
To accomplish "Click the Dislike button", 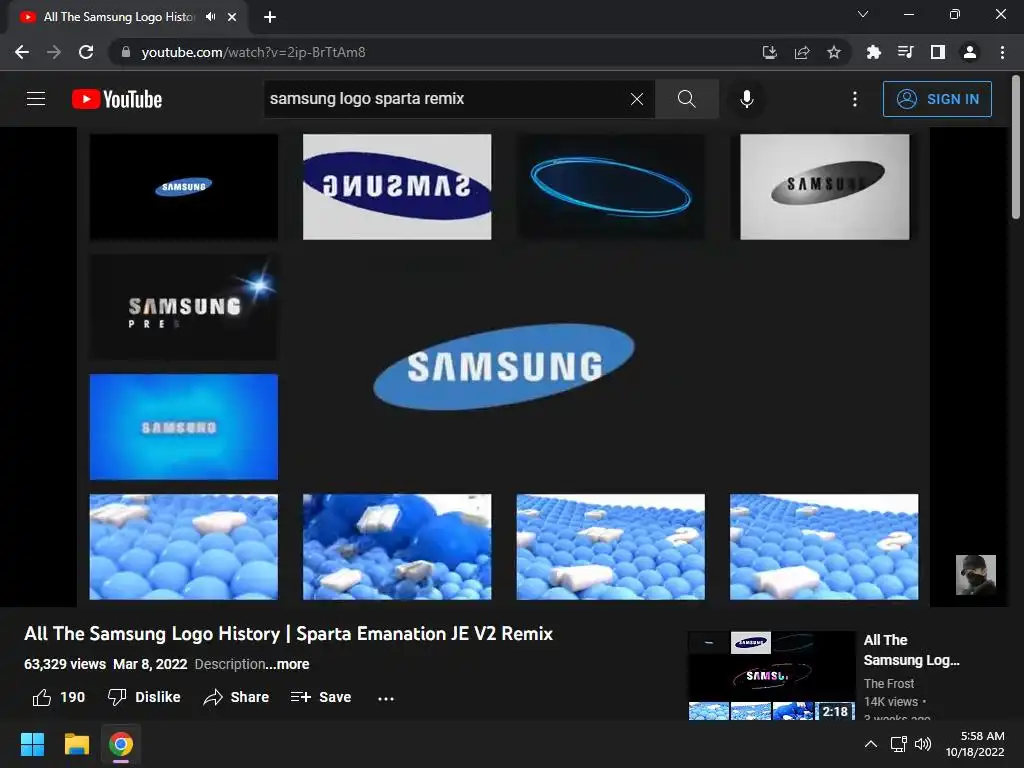I will (x=144, y=697).
